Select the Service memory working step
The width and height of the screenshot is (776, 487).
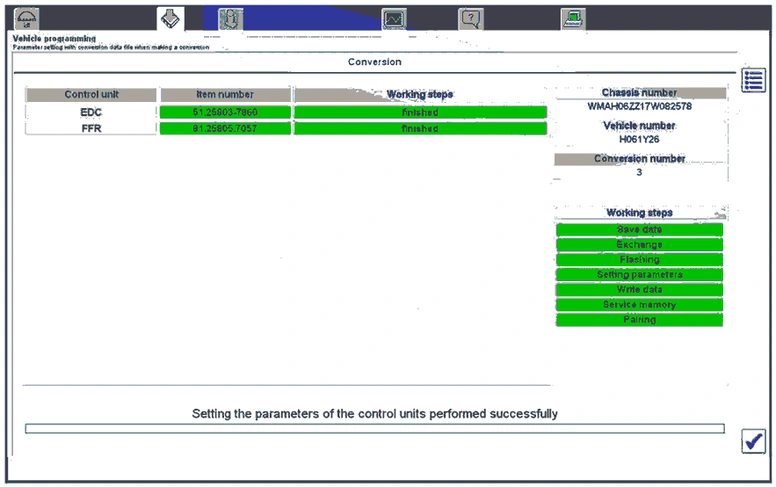coord(639,305)
